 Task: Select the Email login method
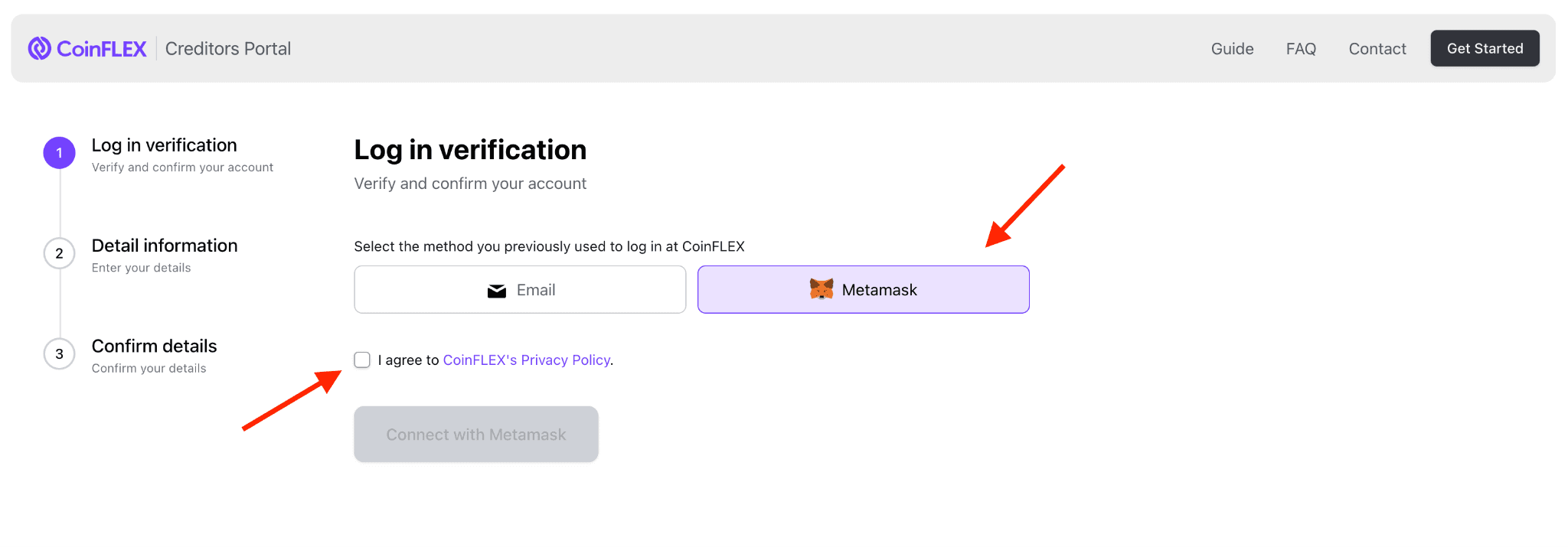click(x=520, y=289)
